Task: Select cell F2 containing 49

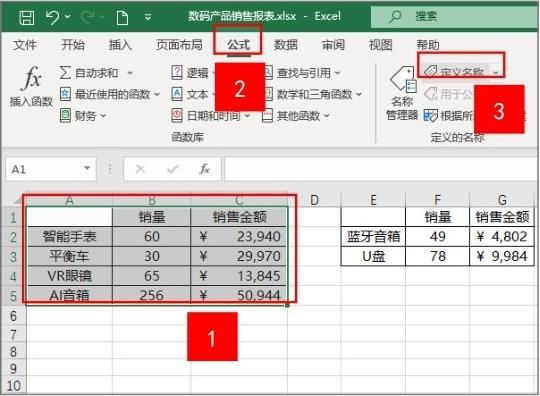Action: (437, 237)
